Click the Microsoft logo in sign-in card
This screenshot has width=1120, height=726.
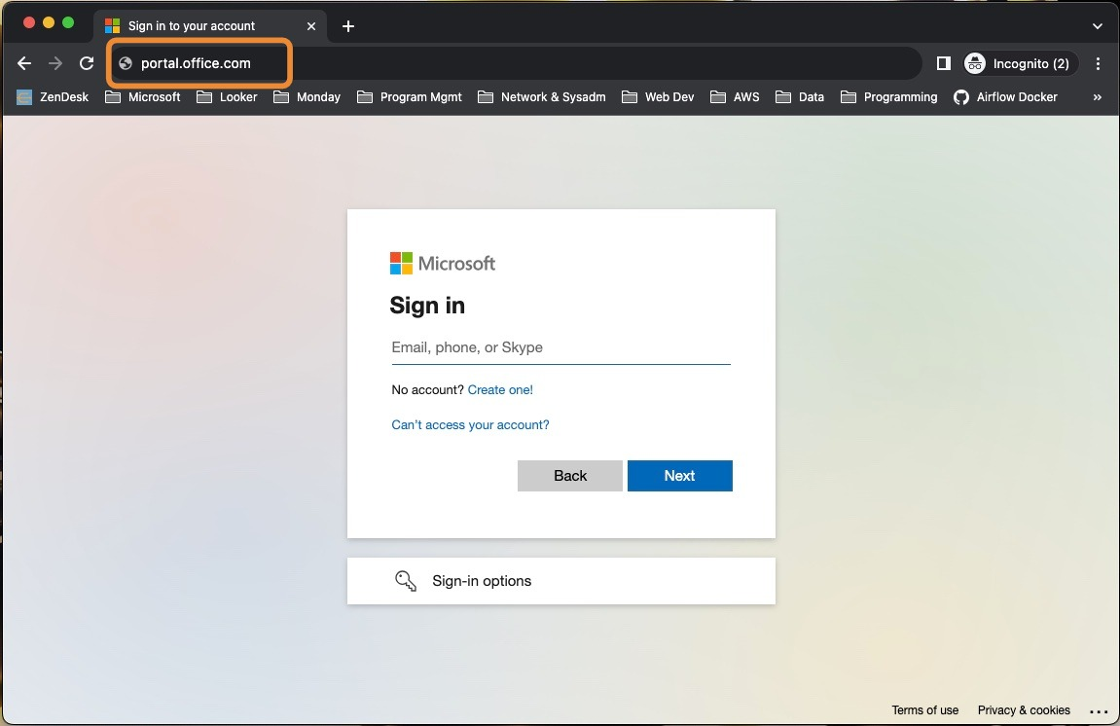tap(442, 264)
